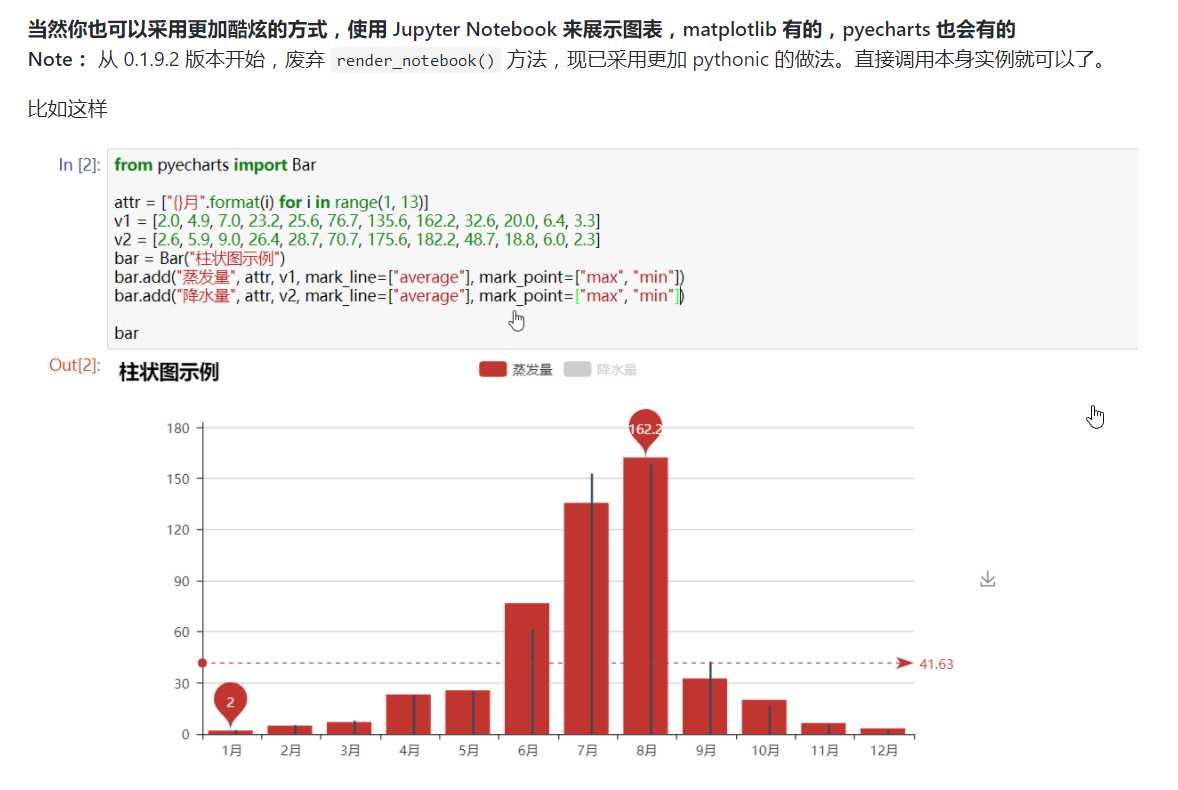
Task: Expand the In [2] code cell prompt
Action: [x=78, y=165]
